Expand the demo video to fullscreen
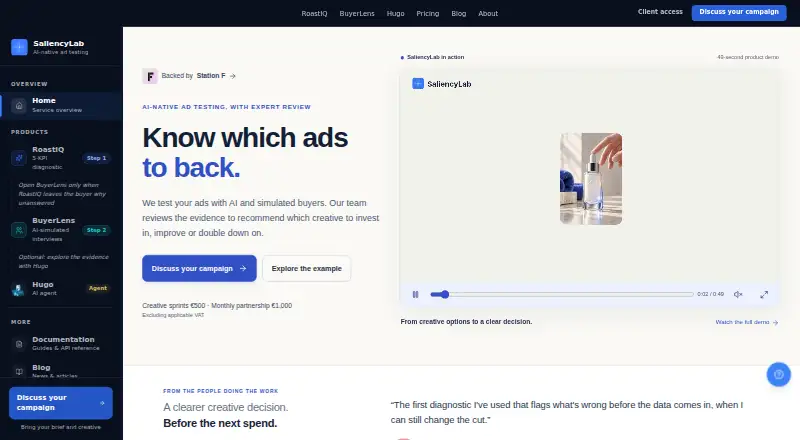This screenshot has height=440, width=800. [764, 295]
